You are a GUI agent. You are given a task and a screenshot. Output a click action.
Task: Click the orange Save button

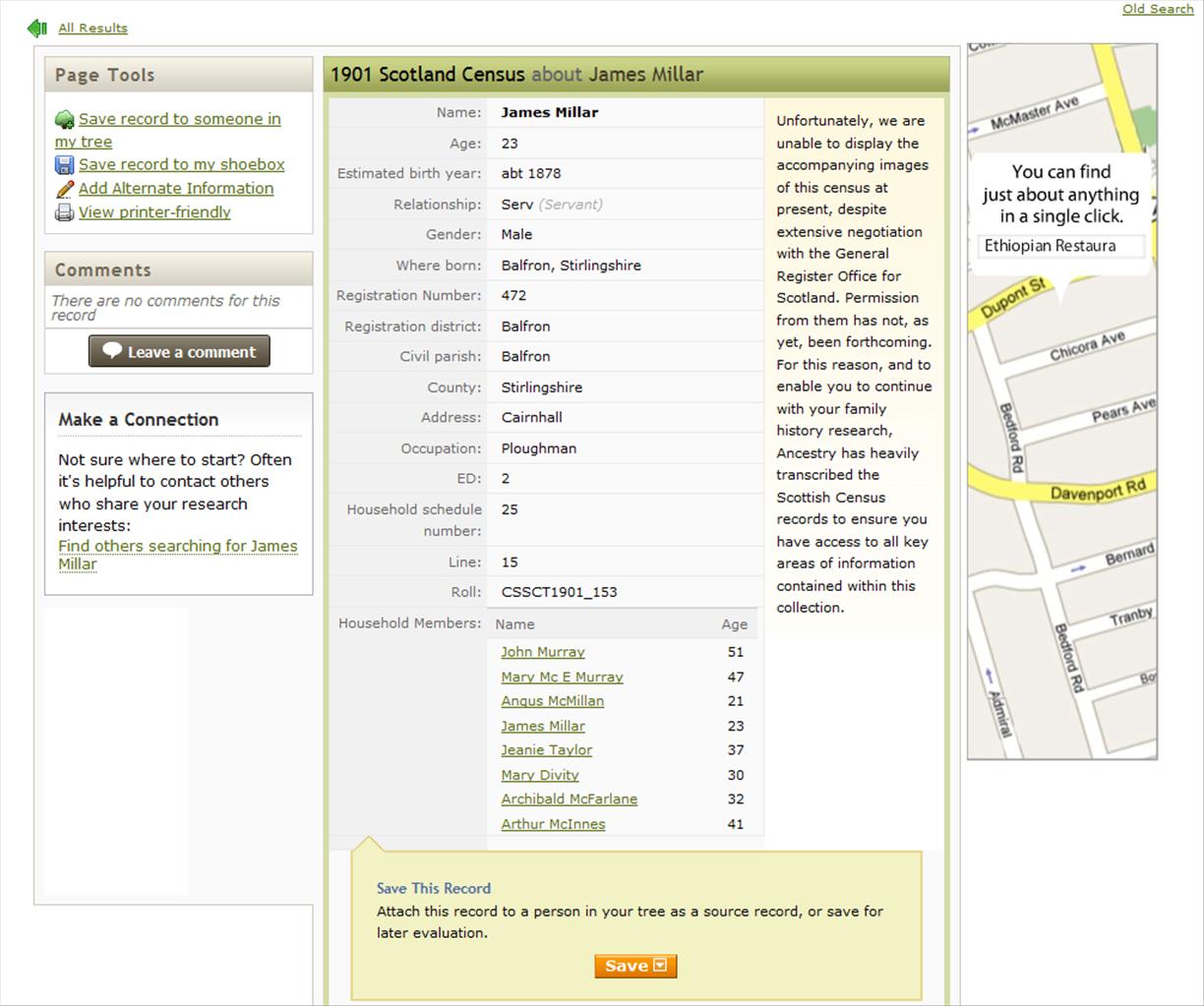point(635,966)
